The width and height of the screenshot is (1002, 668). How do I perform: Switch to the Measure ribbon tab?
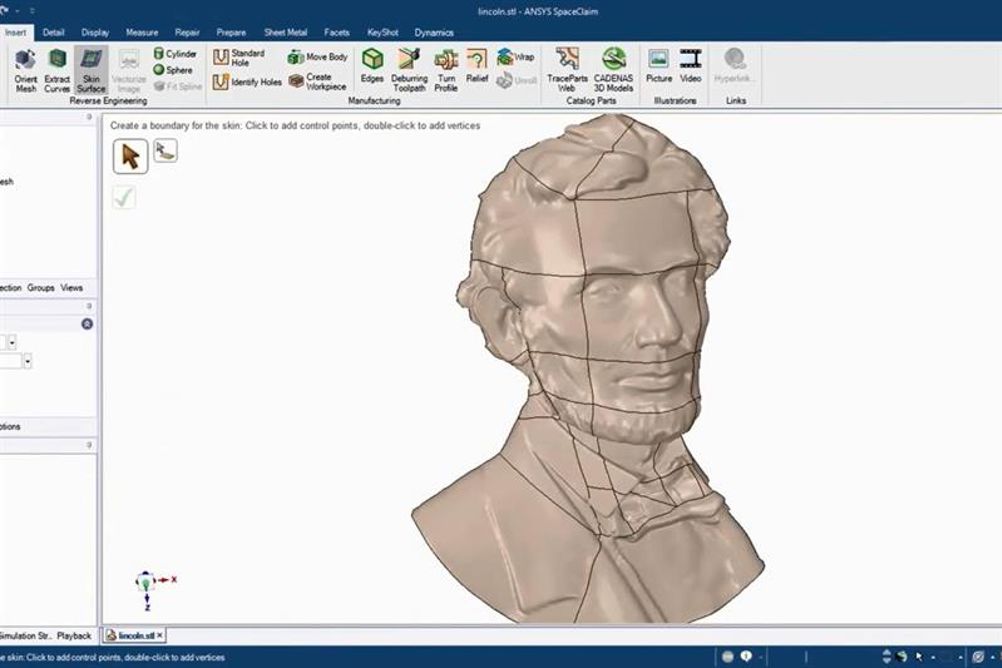(x=142, y=32)
